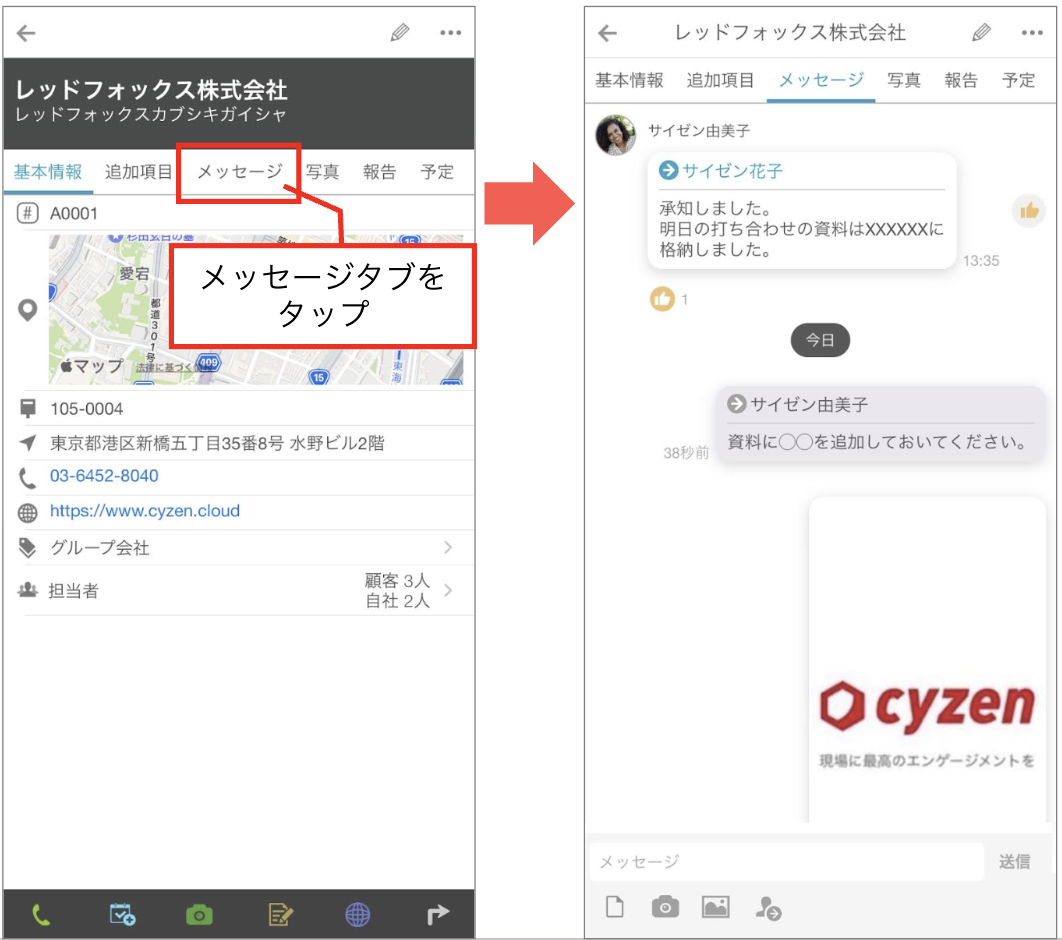Tap the back arrow on message screen

click(608, 33)
